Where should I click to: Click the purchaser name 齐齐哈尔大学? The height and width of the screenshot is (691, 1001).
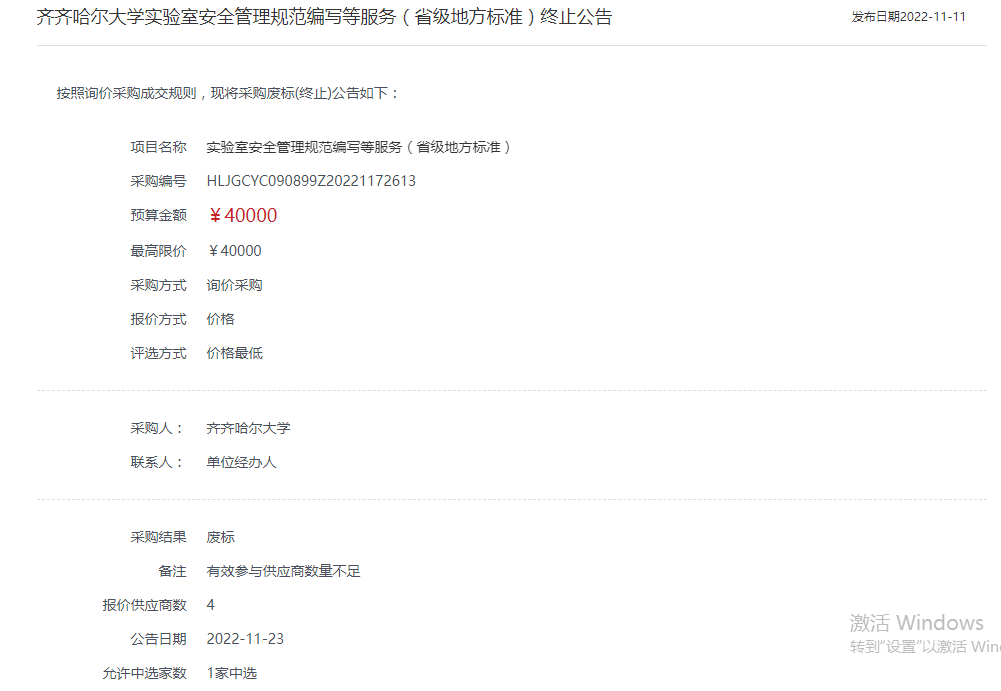coord(248,428)
